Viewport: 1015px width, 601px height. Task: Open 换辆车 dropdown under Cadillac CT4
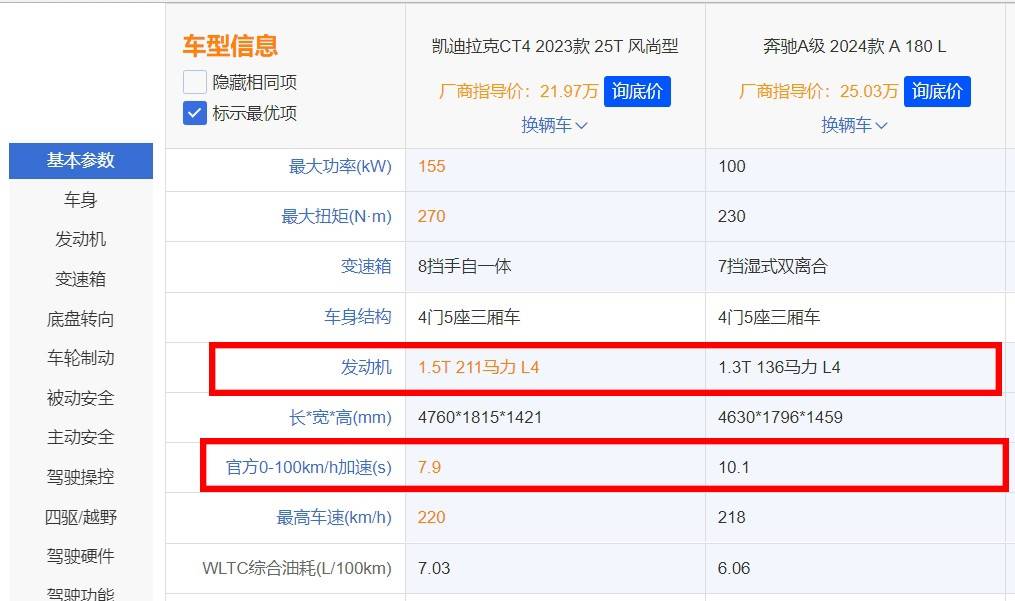pos(554,125)
